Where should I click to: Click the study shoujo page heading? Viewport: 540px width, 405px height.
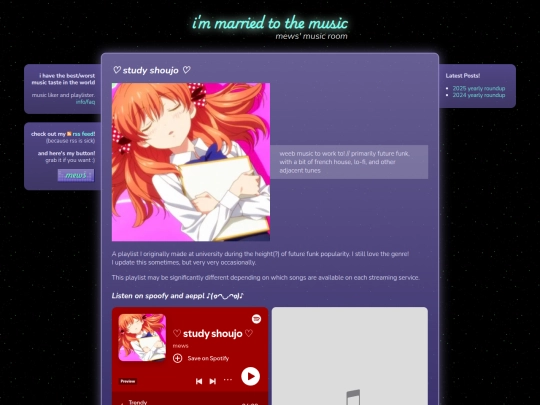(x=152, y=70)
